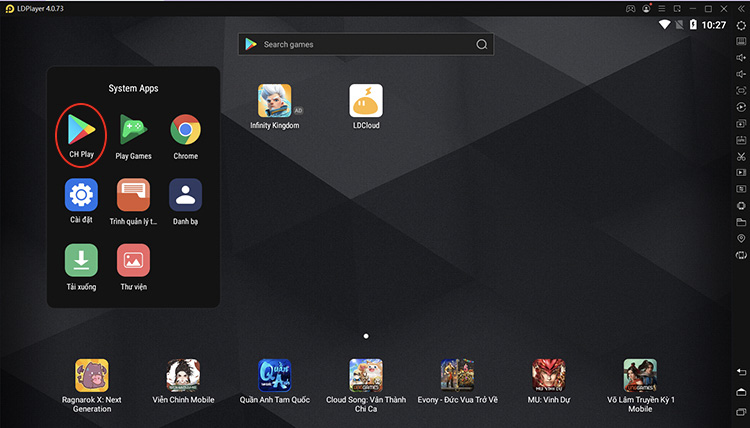
Task: Click the Search games input field
Action: tap(366, 44)
